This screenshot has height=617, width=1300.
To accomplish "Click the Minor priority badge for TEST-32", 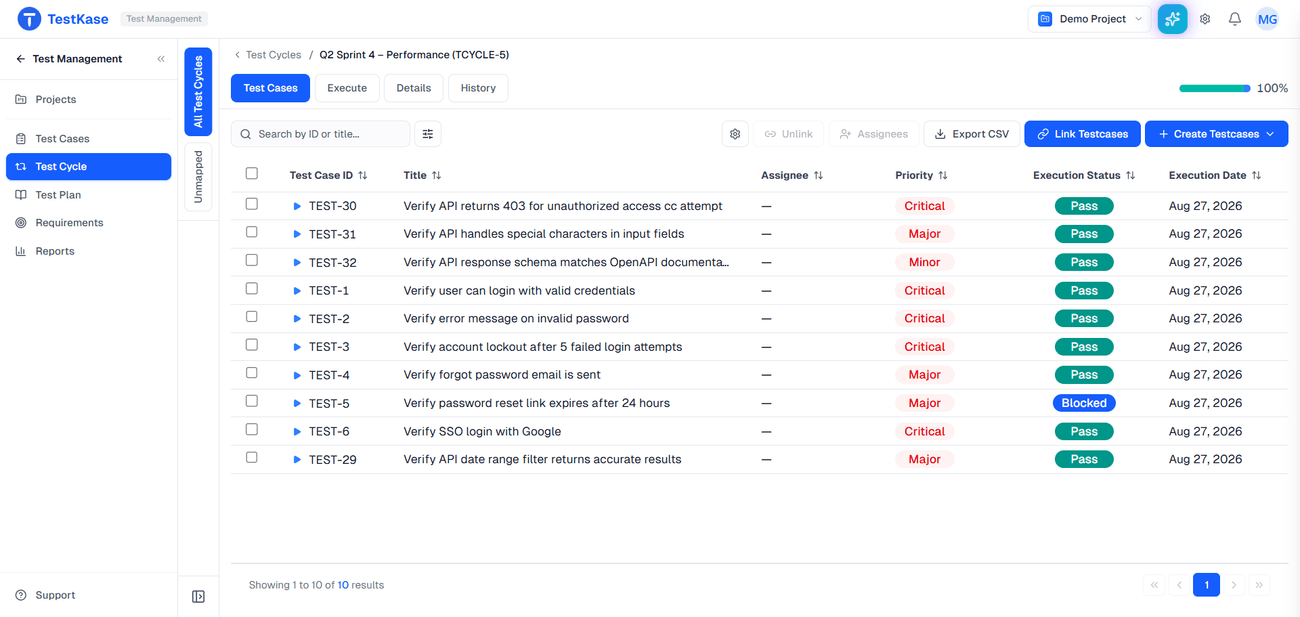I will 924,262.
